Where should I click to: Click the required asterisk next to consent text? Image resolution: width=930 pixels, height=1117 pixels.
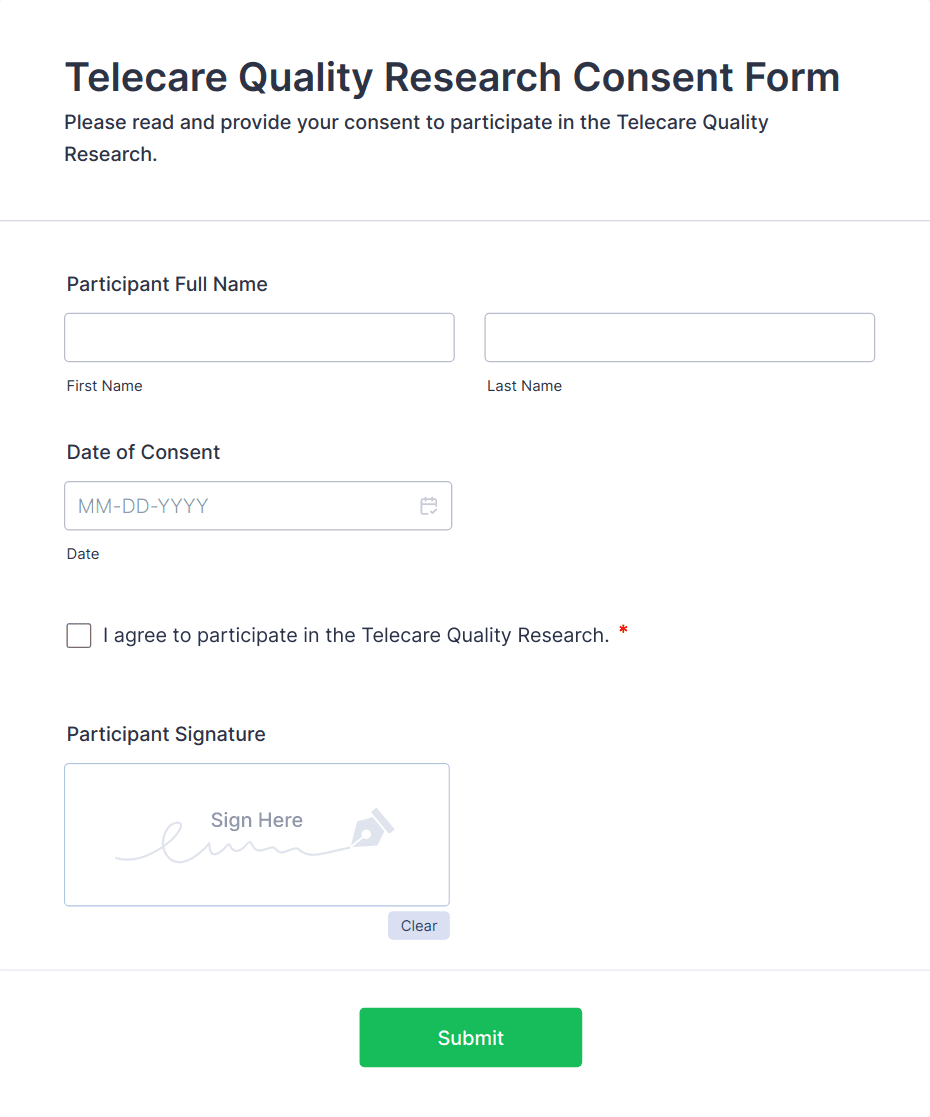[x=622, y=630]
